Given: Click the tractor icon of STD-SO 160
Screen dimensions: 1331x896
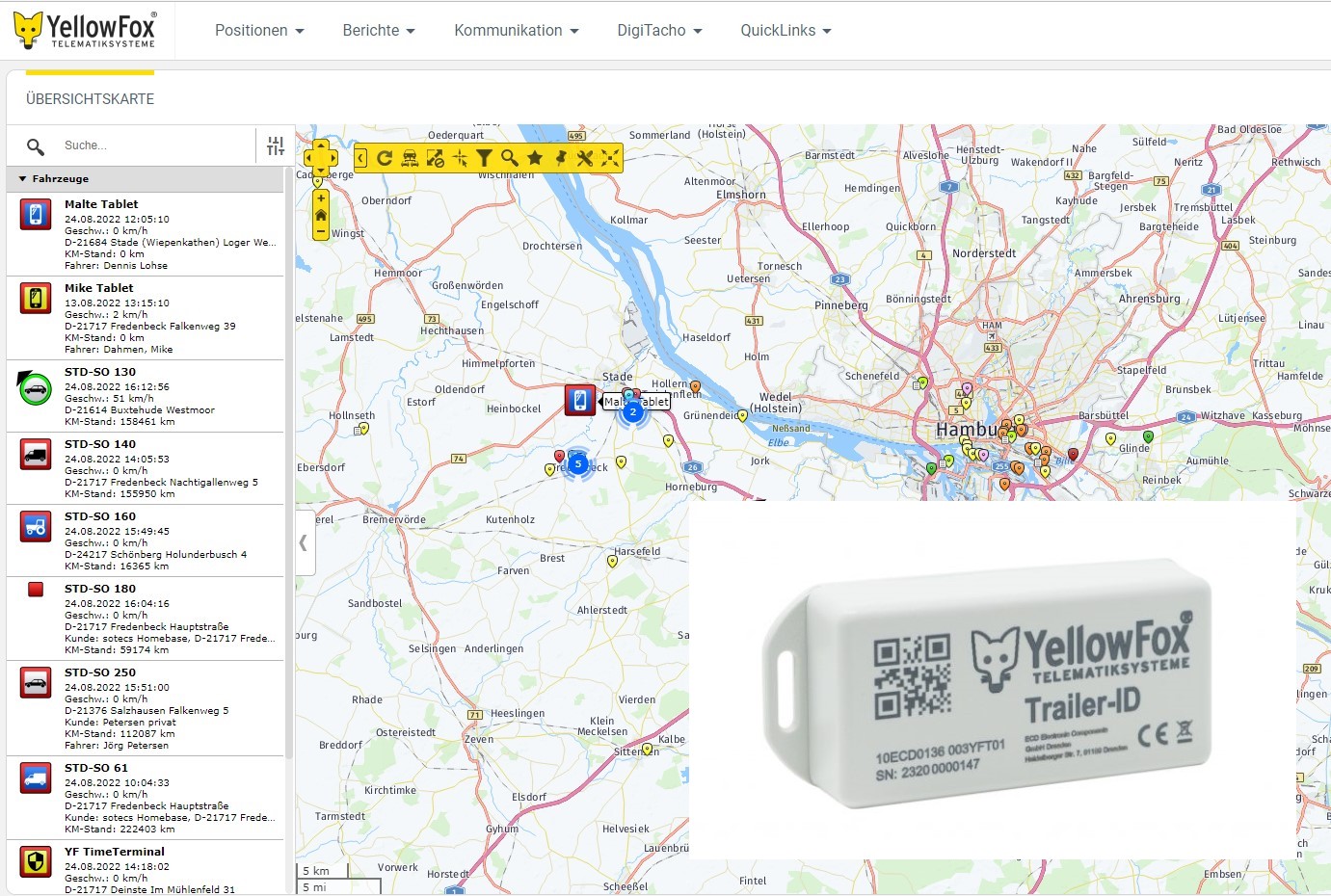Looking at the screenshot, I should 36,526.
